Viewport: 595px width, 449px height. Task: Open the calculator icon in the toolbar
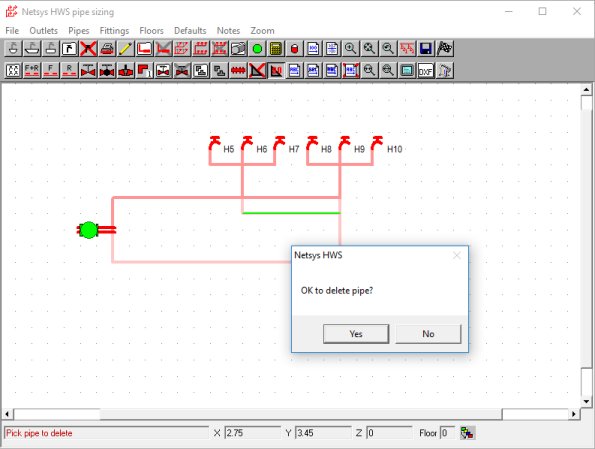pos(276,49)
